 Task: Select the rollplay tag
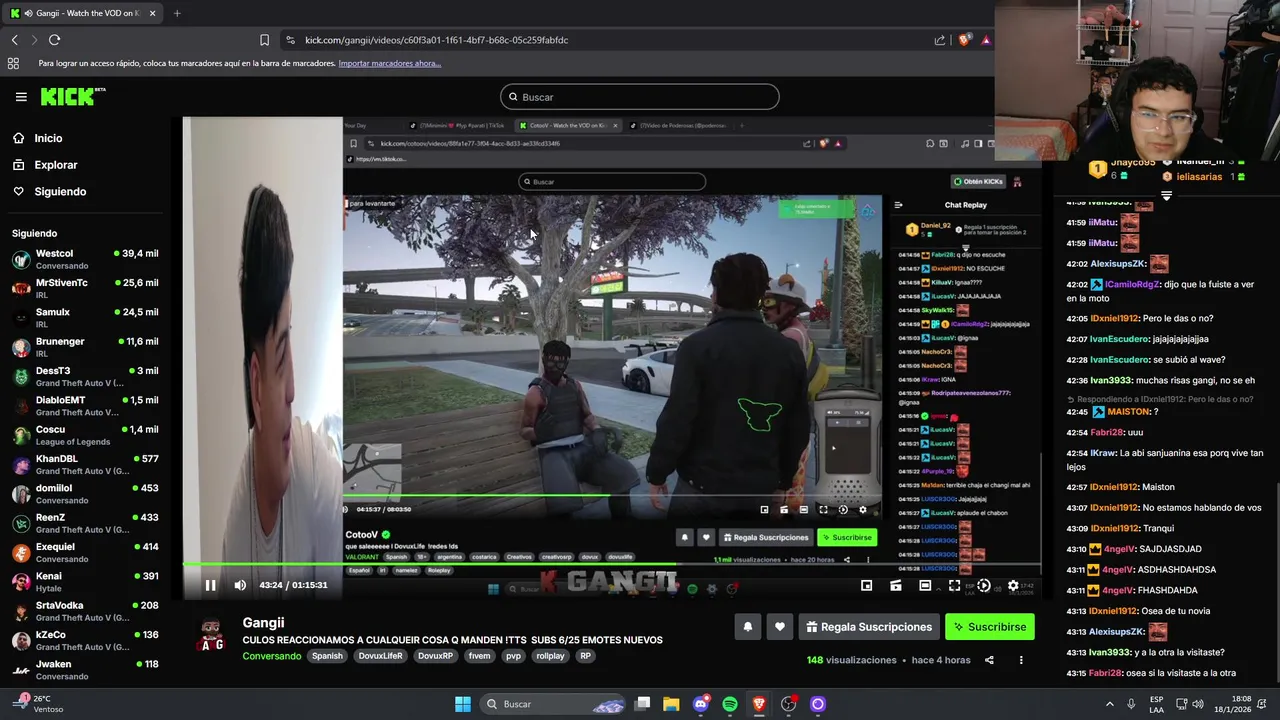coord(550,656)
